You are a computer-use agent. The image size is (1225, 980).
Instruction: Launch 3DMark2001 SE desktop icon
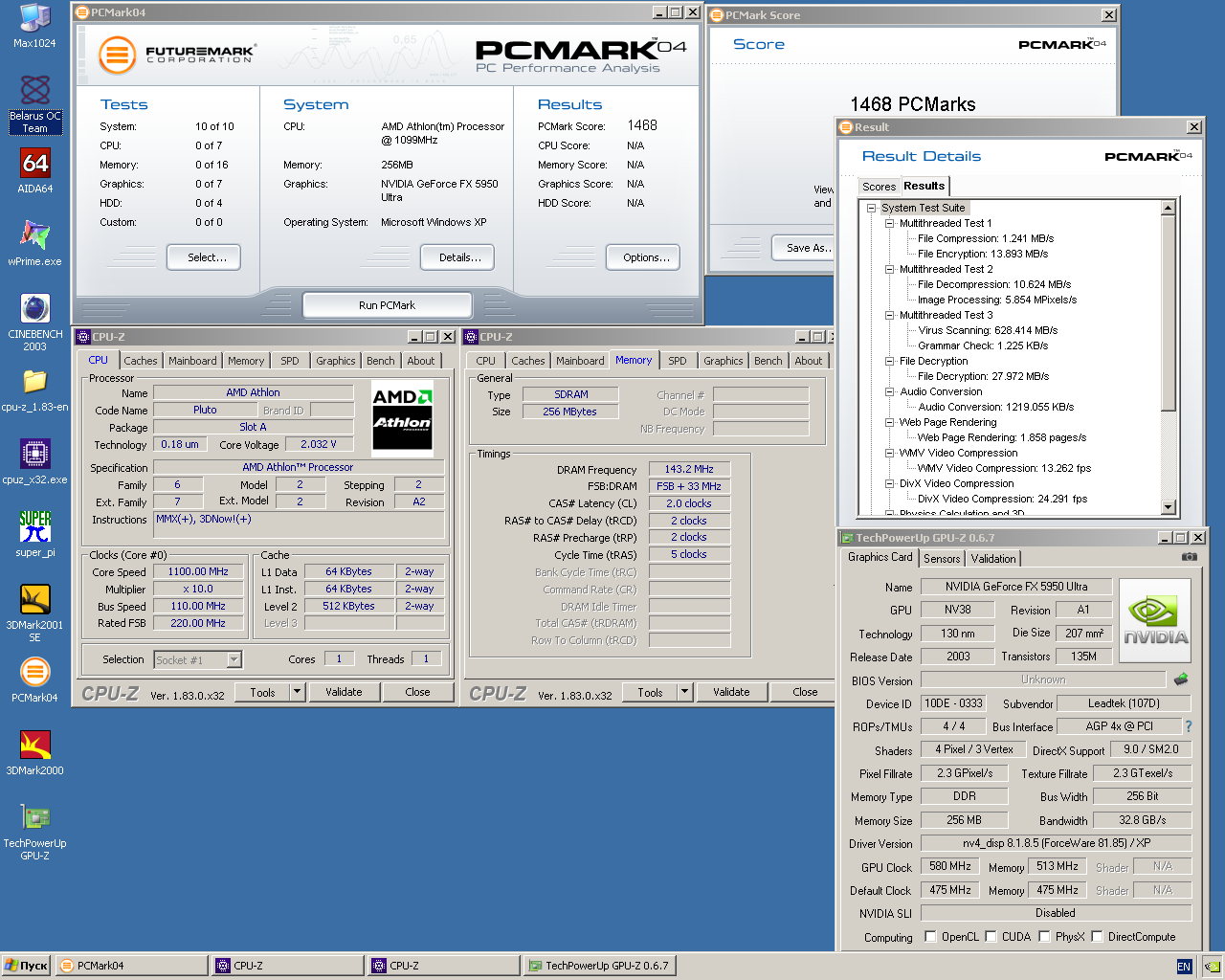(x=34, y=613)
